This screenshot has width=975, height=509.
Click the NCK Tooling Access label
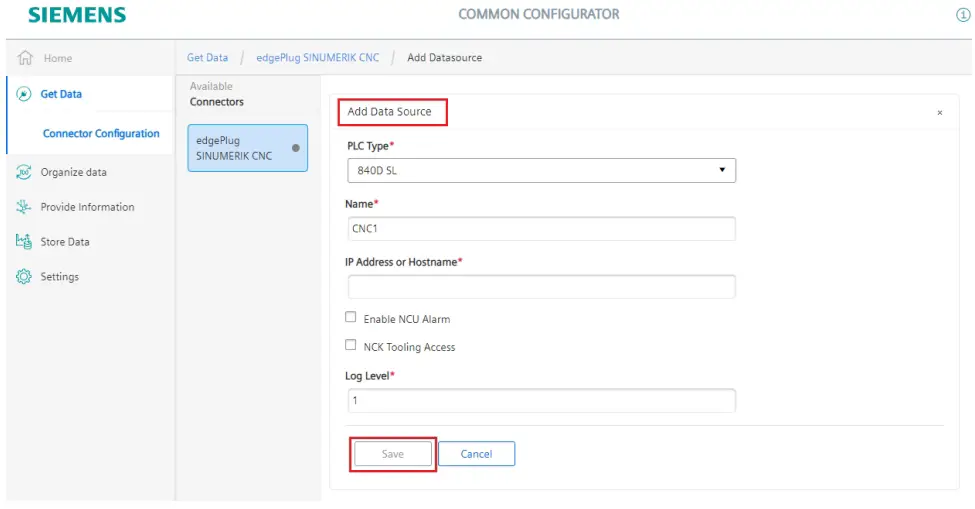(409, 347)
